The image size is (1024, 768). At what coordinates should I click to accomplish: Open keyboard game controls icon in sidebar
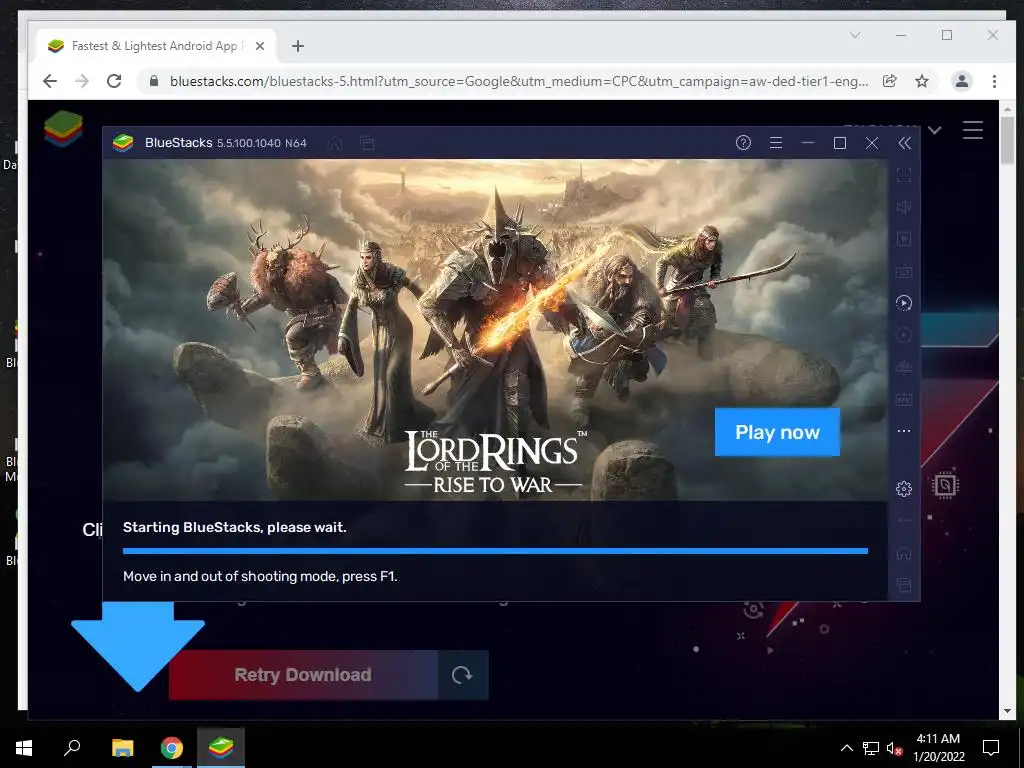(x=904, y=271)
